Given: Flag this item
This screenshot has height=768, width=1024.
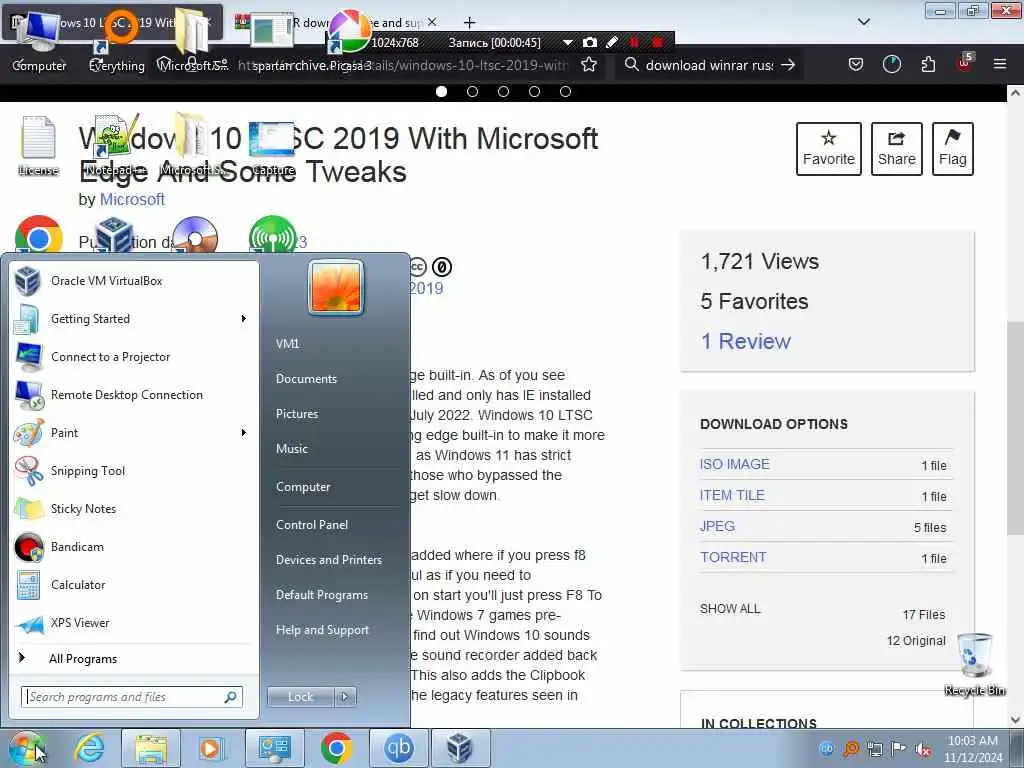Looking at the screenshot, I should coord(953,149).
